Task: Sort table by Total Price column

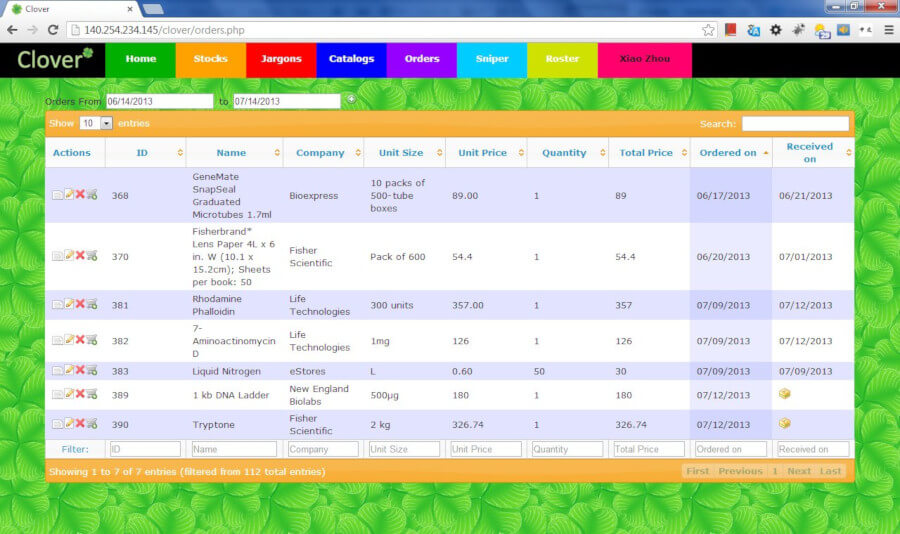Action: (649, 153)
